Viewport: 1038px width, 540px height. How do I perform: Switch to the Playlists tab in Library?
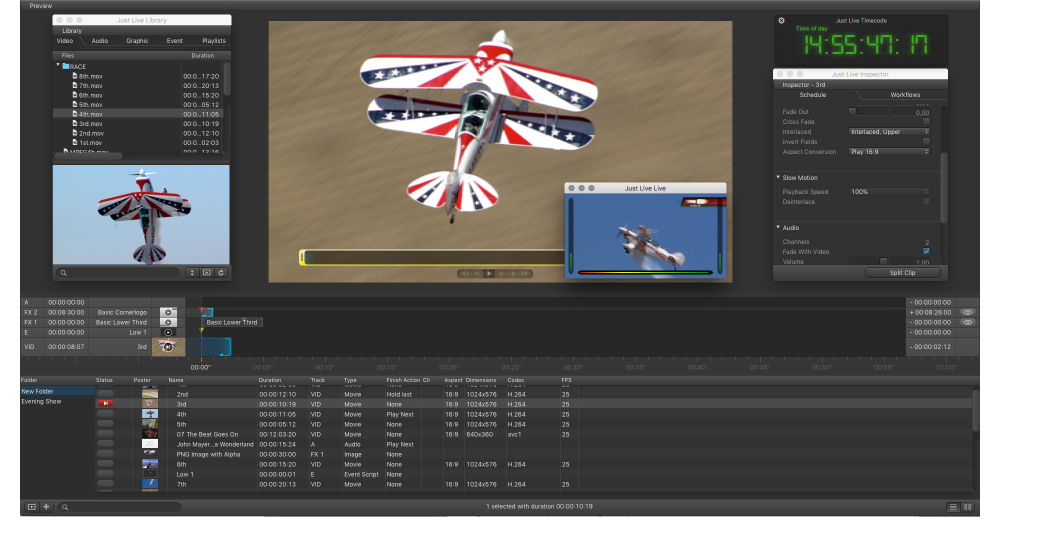tap(214, 40)
